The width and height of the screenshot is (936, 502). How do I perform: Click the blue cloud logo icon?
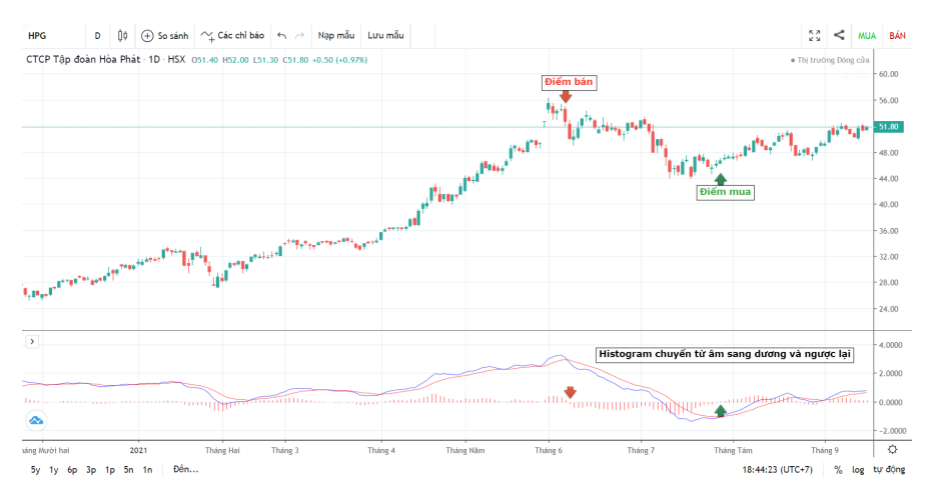(x=36, y=420)
